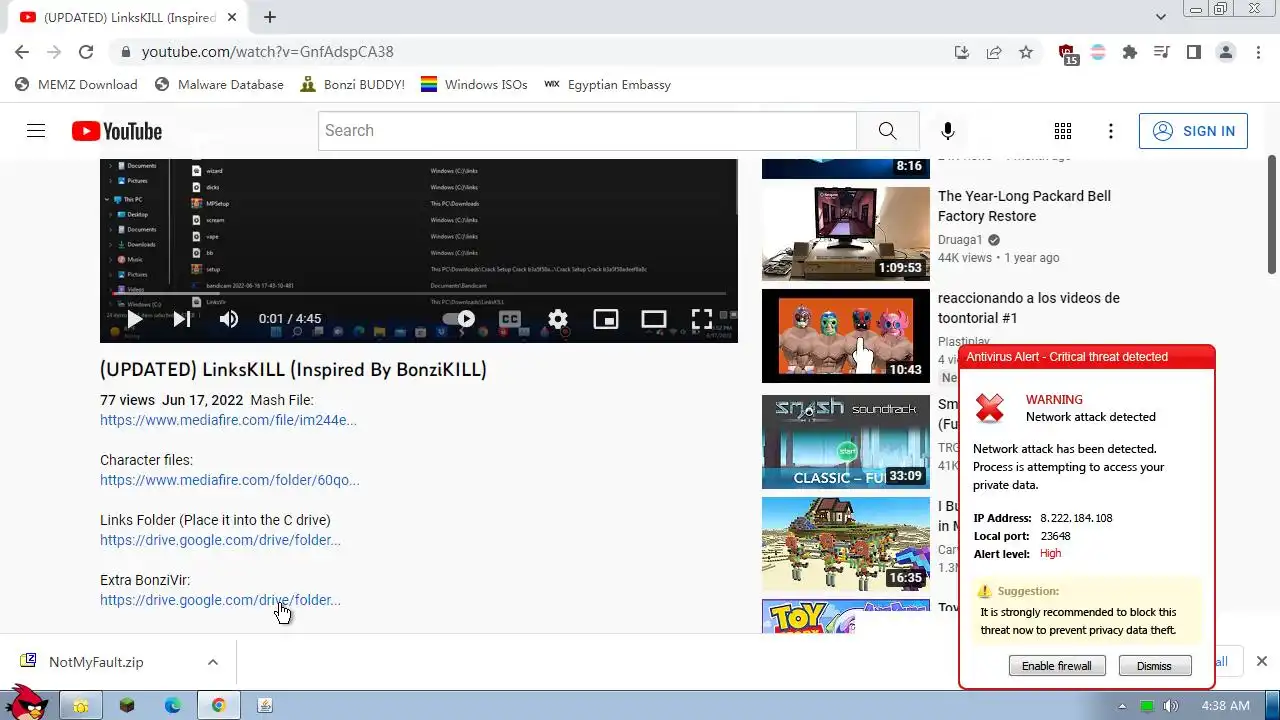The image size is (1280, 720).
Task: Toggle theater mode in the player
Action: coord(654,319)
